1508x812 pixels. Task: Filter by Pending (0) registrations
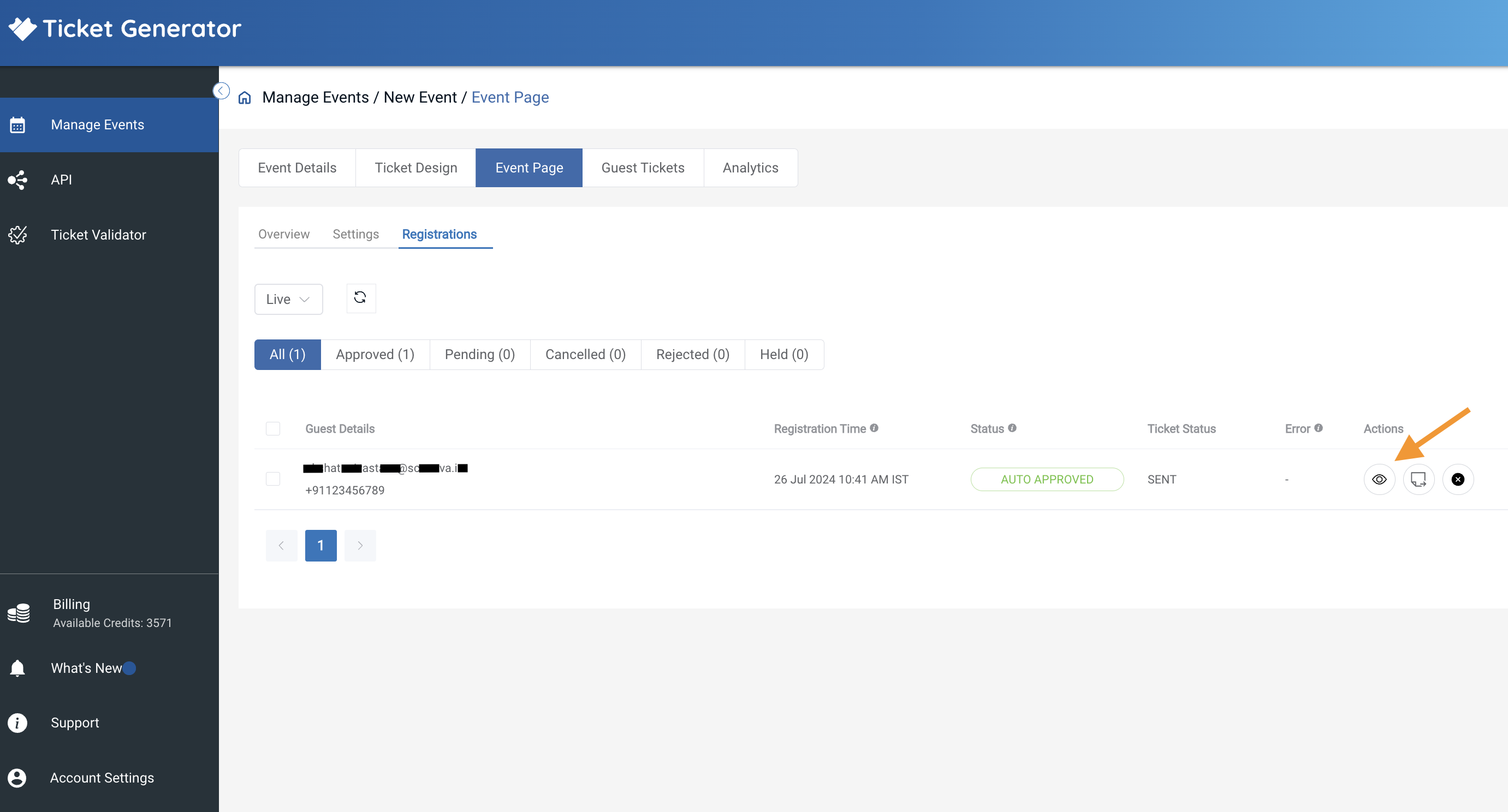click(x=480, y=355)
